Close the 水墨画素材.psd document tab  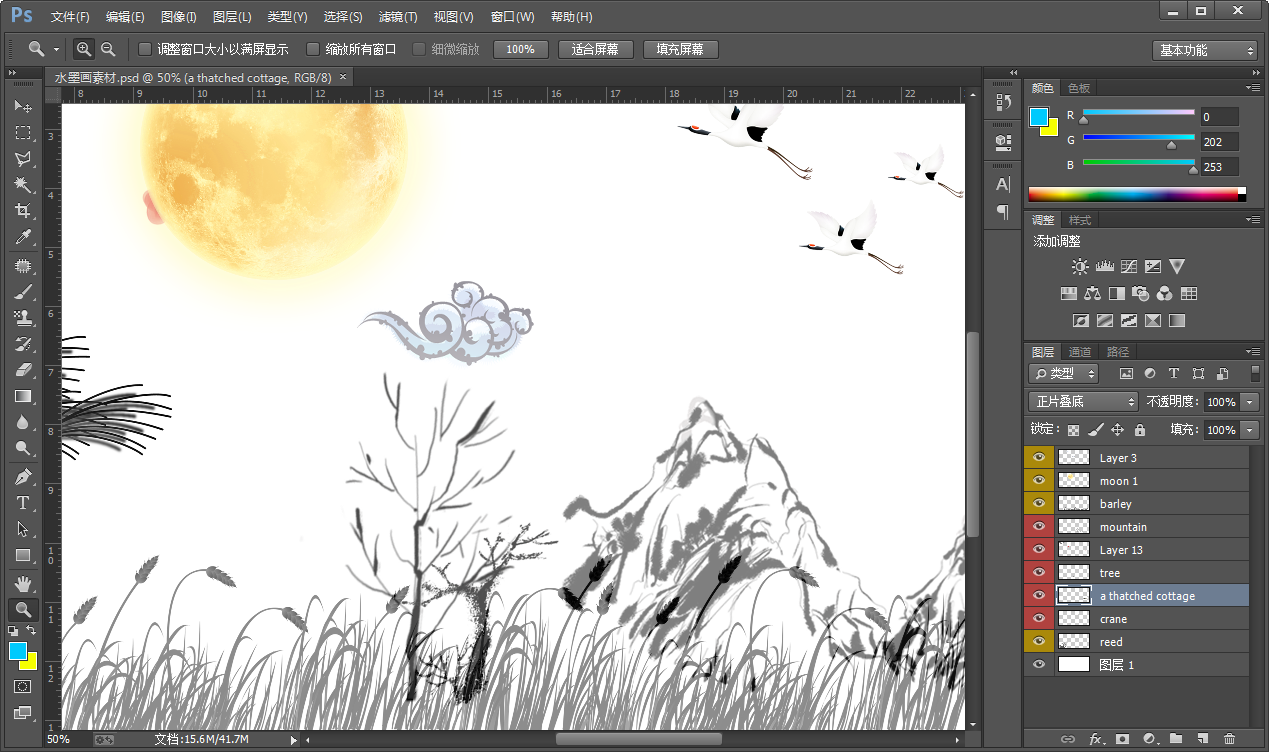tap(343, 77)
